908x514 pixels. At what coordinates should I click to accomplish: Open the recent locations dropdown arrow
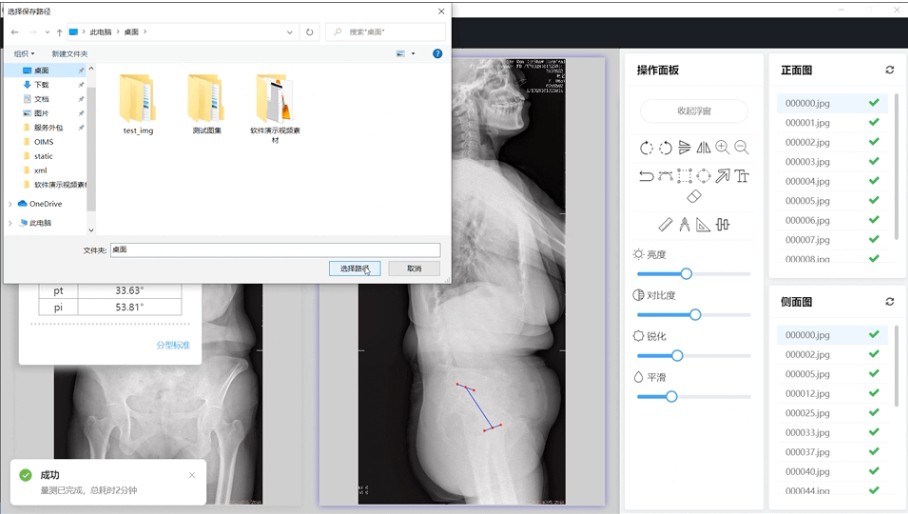(47, 32)
